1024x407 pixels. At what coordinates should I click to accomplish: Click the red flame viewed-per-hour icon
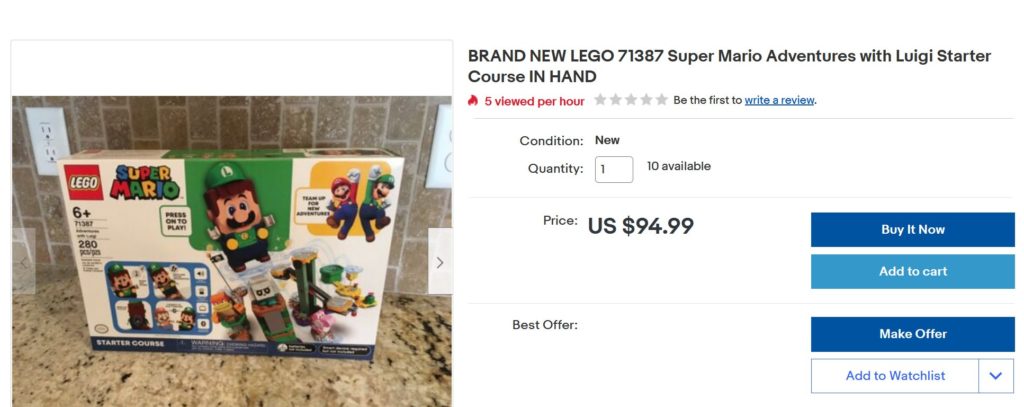pyautogui.click(x=474, y=101)
